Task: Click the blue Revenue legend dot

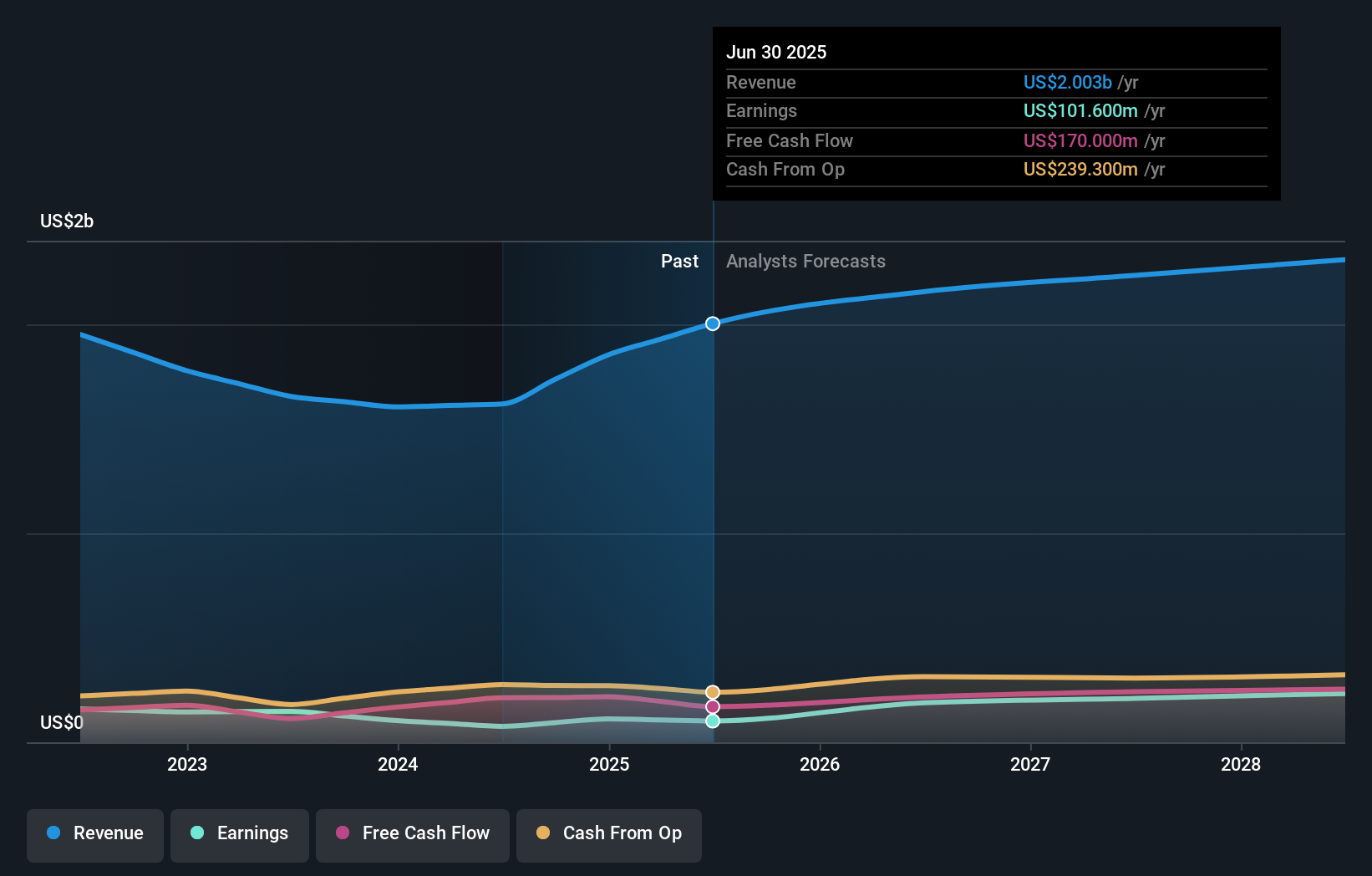Action: click(53, 833)
